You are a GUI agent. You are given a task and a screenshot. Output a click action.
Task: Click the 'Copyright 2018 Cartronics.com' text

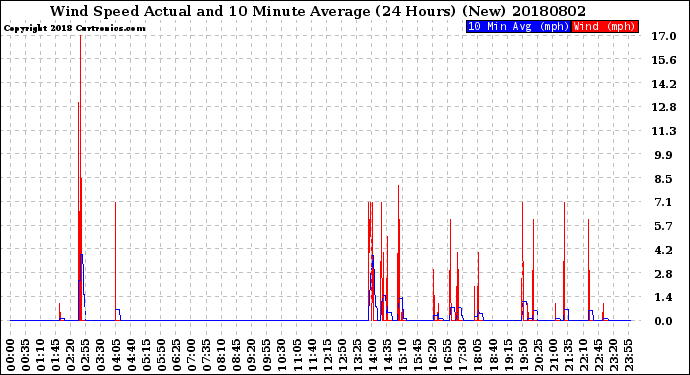point(74,28)
